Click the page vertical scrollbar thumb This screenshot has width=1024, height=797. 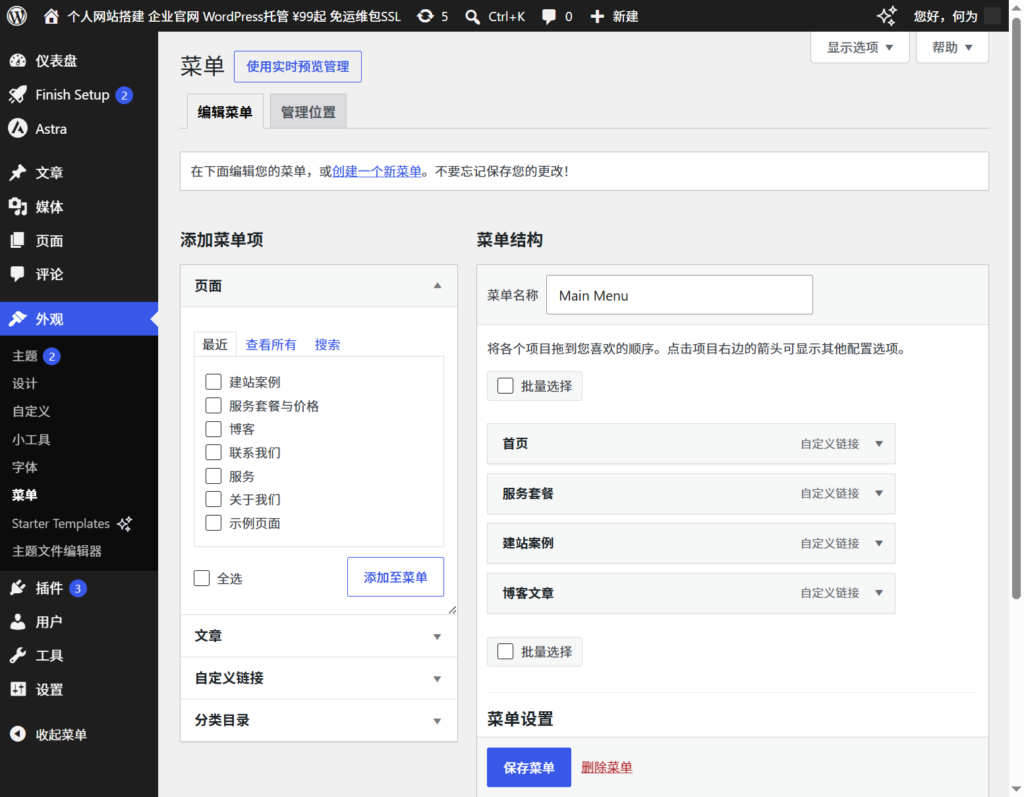[1016, 308]
